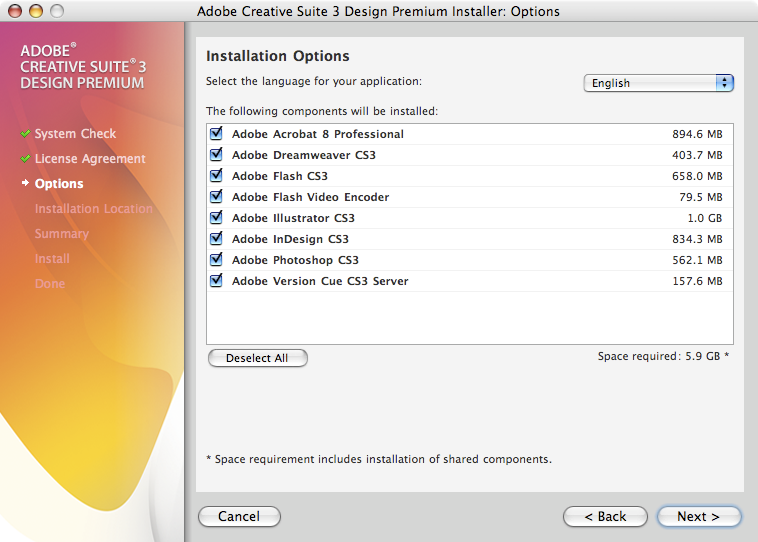Image resolution: width=758 pixels, height=542 pixels.
Task: Click the Adobe Photoshop CS3 label
Action: coord(295,260)
